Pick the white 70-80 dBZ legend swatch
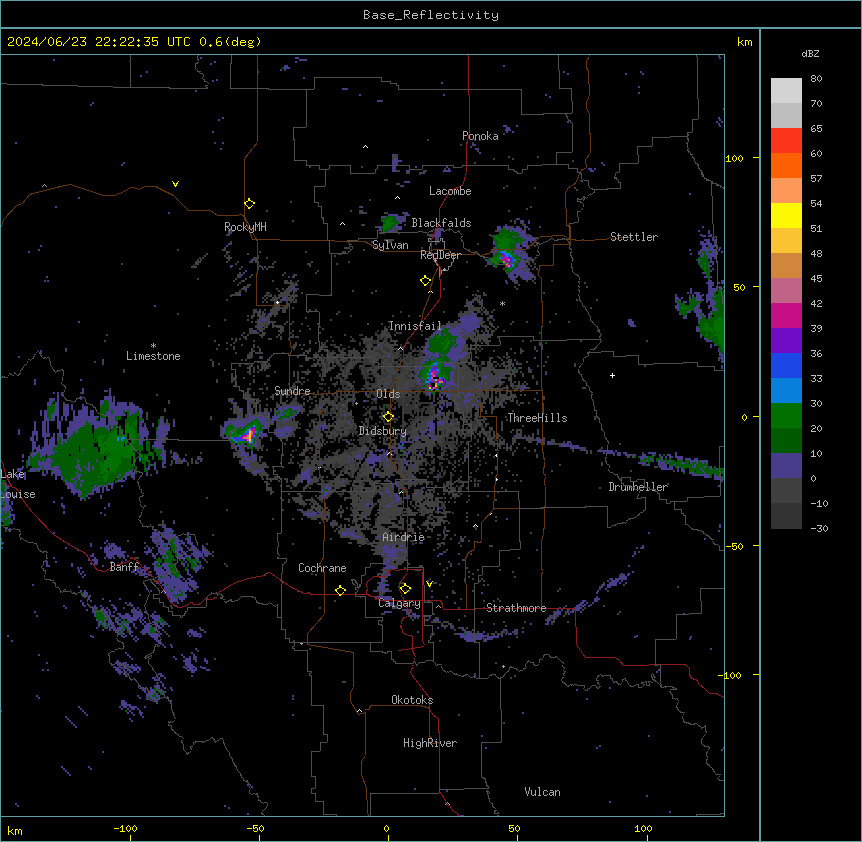Image resolution: width=862 pixels, height=842 pixels. coord(786,91)
